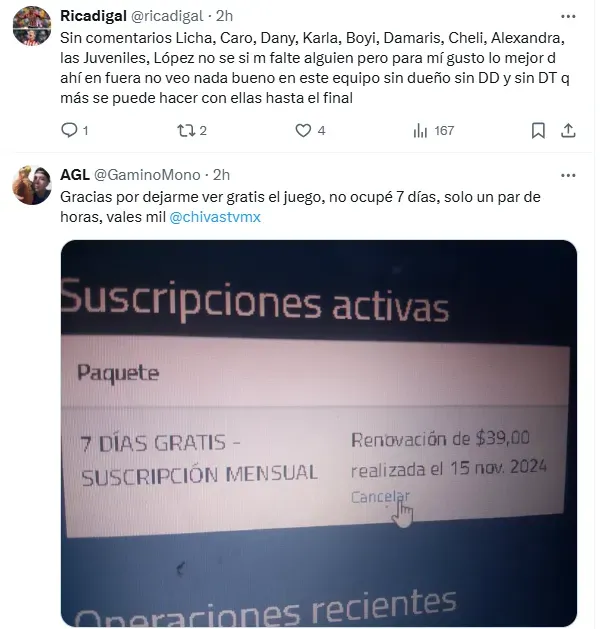Open more options on AGL's tweet
Image resolution: width=600 pixels, height=629 pixels.
(x=568, y=175)
